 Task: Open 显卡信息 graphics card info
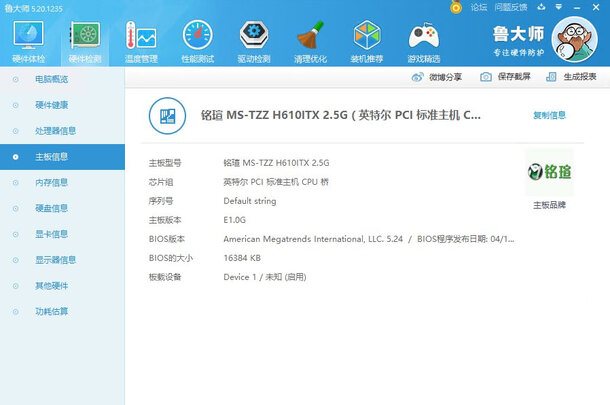point(52,234)
